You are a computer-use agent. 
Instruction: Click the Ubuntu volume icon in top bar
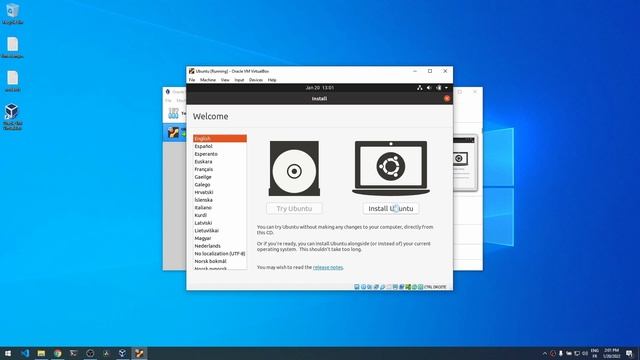(x=429, y=88)
